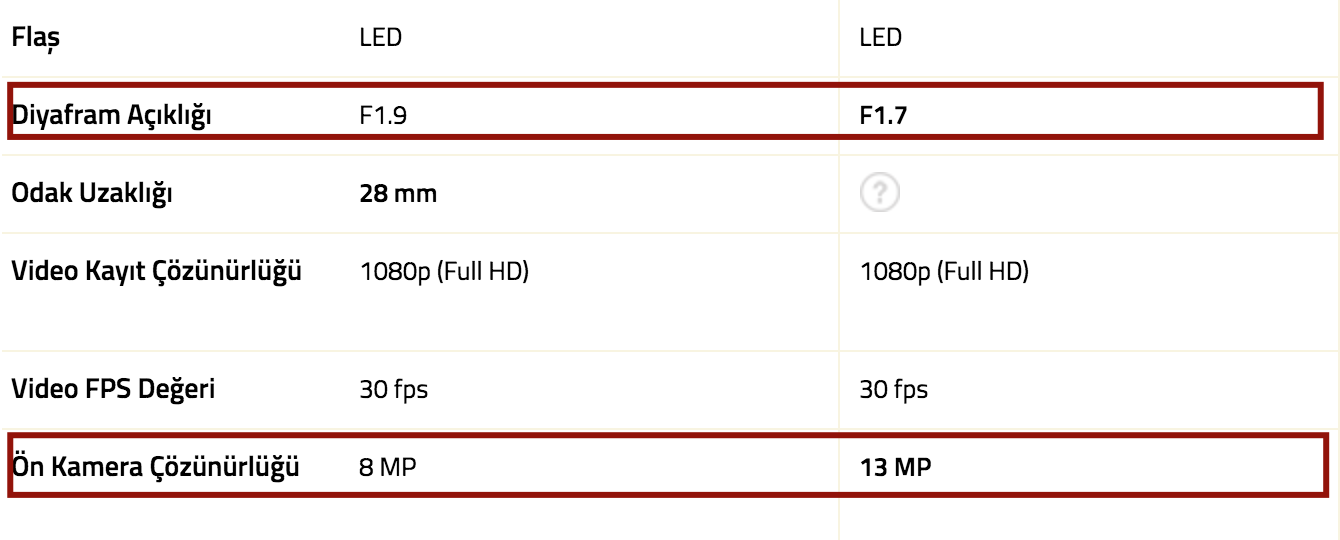
Task: Click first phone's LED flash value
Action: click(381, 39)
